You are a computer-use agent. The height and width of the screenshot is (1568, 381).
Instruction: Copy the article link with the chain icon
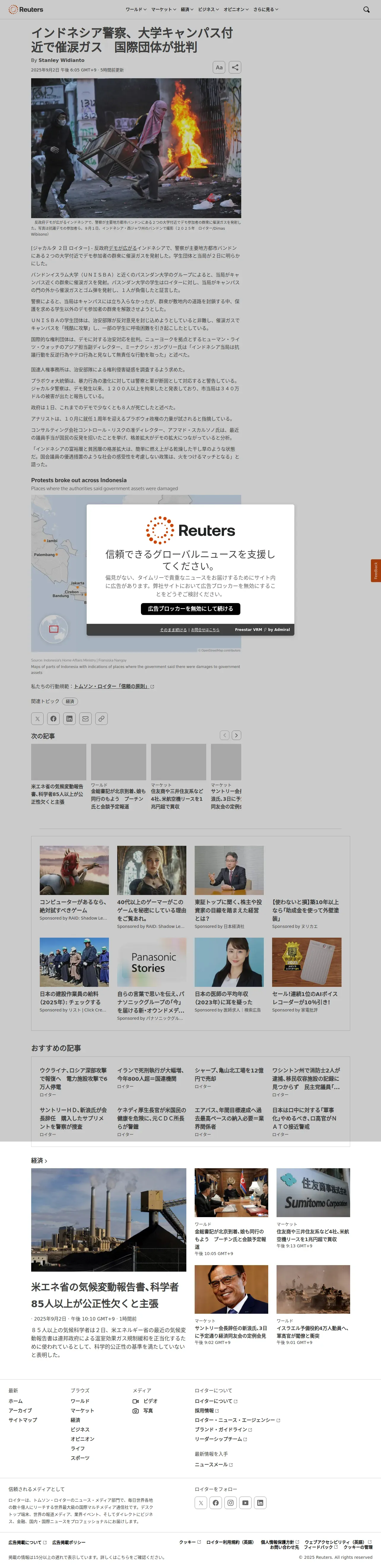(x=101, y=719)
